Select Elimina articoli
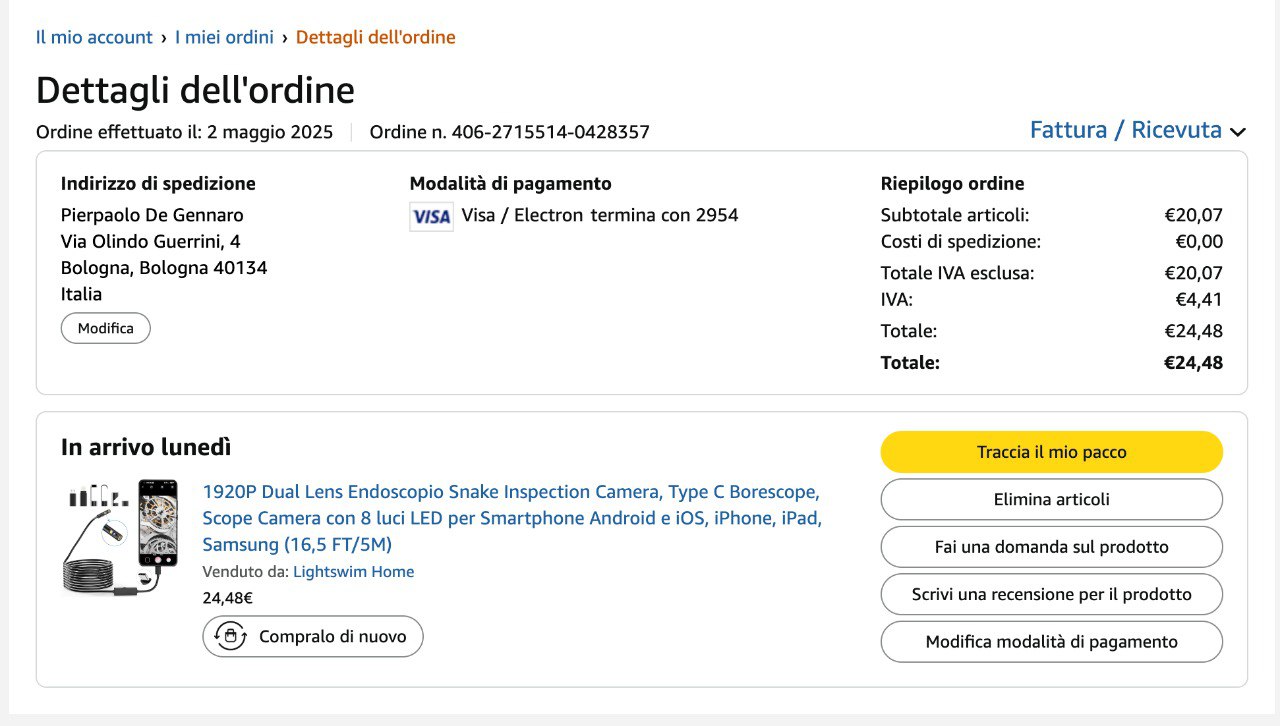 1051,499
